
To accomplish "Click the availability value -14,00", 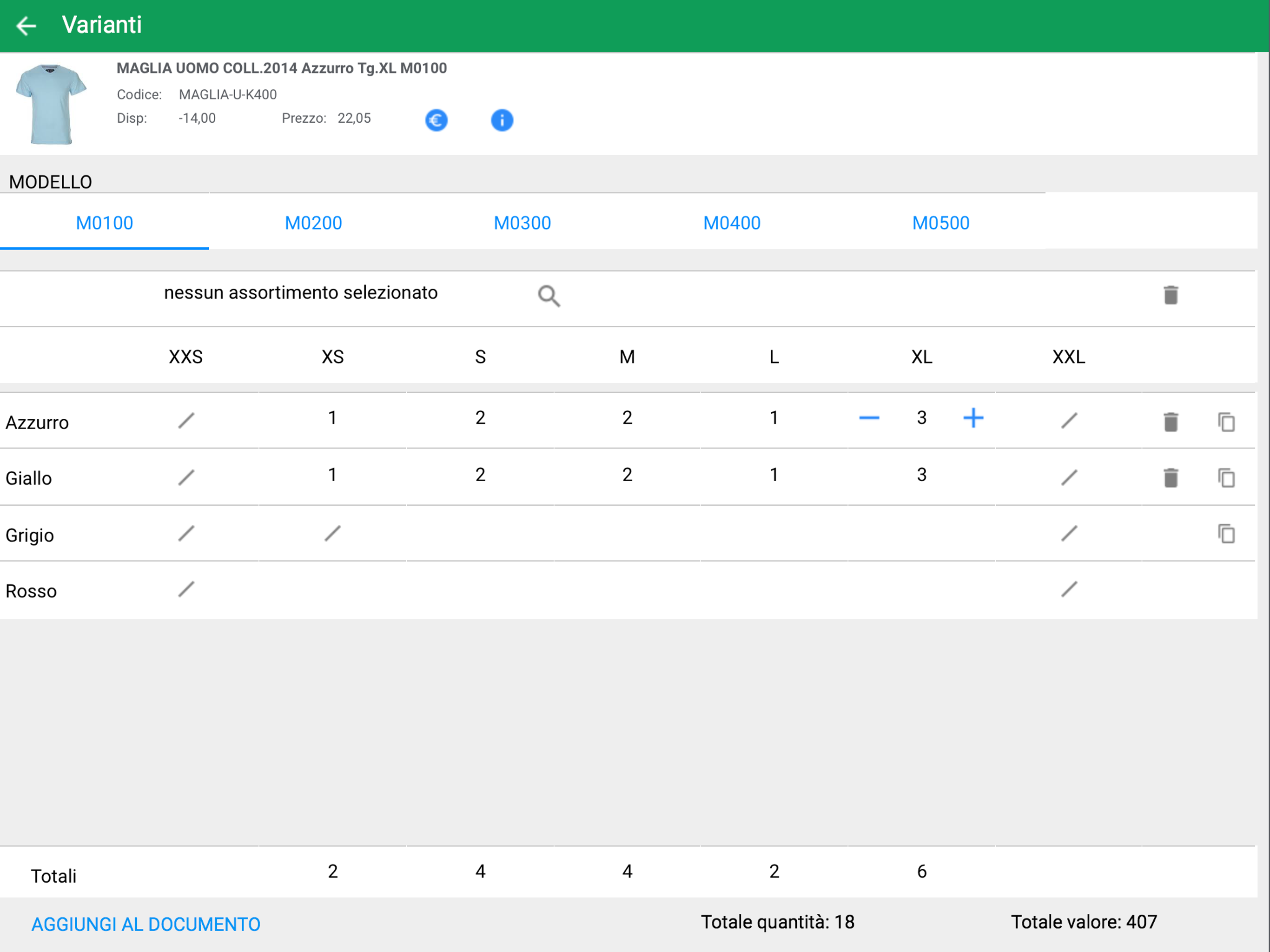I will coord(197,118).
